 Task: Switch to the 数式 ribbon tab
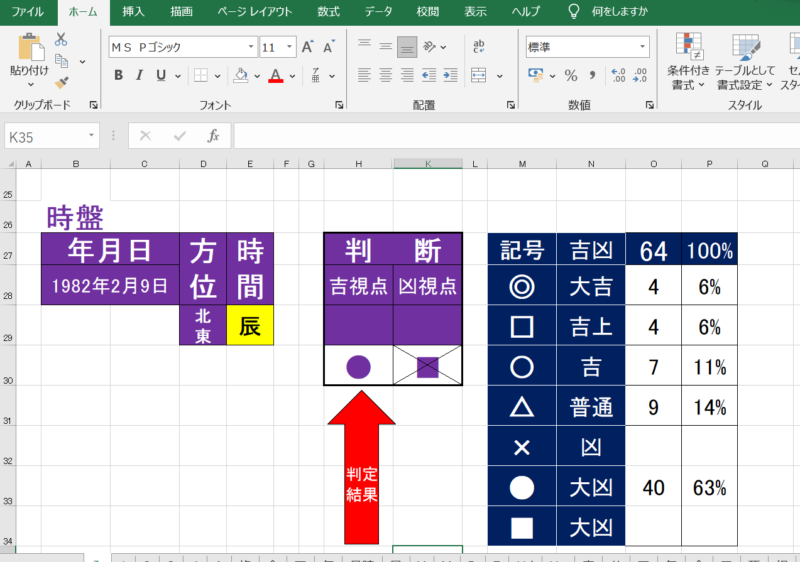pos(328,12)
